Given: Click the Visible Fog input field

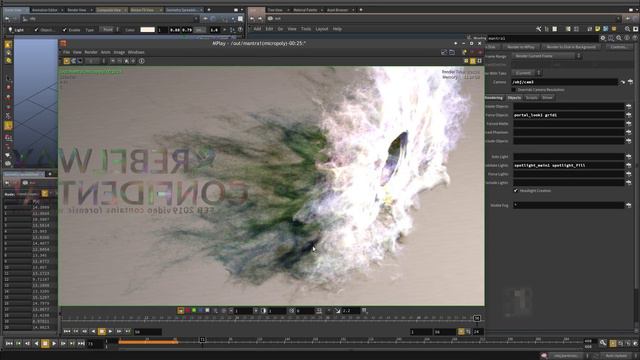Looking at the screenshot, I should (569, 205).
